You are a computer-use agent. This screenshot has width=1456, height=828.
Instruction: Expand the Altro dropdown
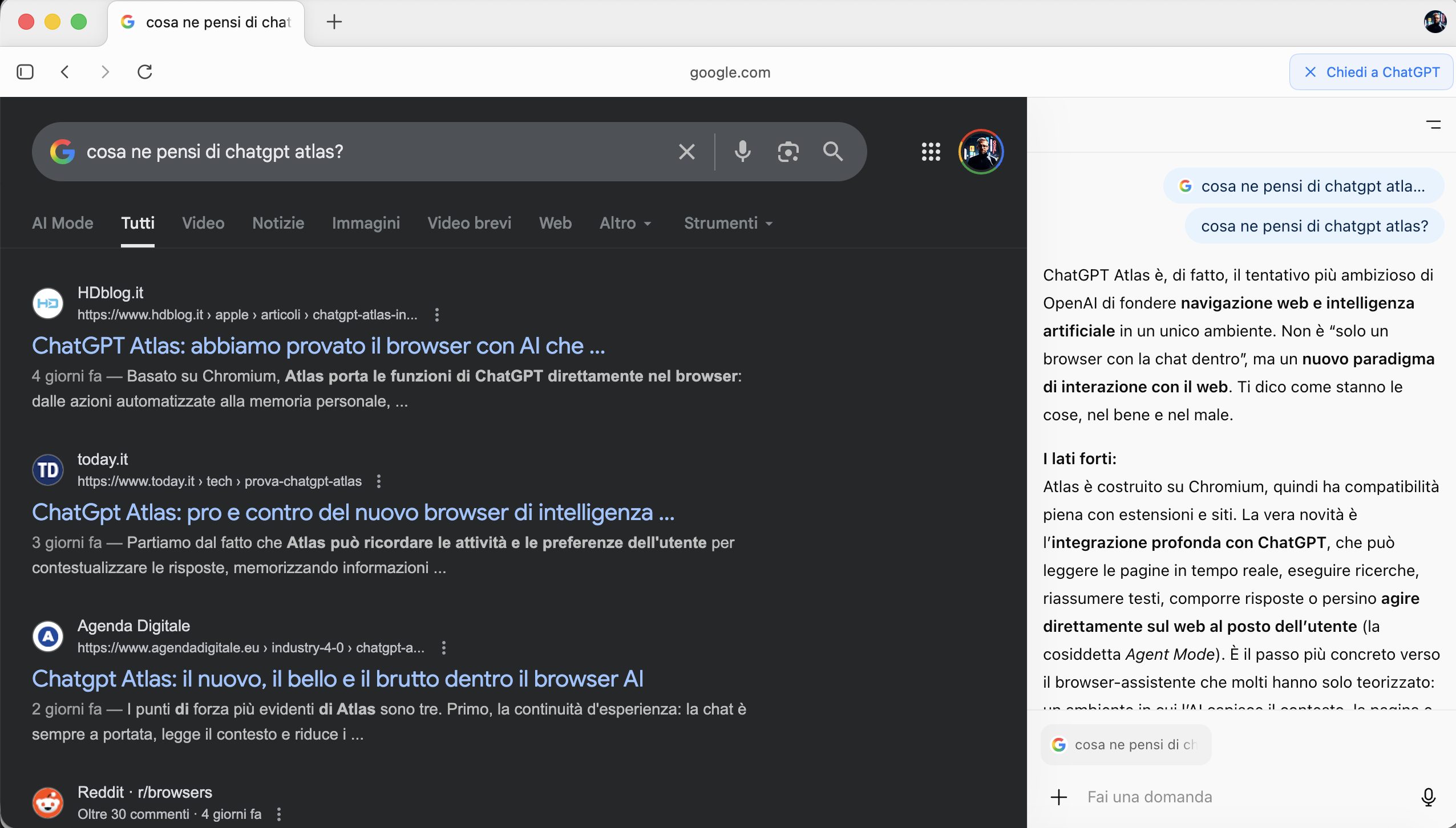click(x=625, y=223)
